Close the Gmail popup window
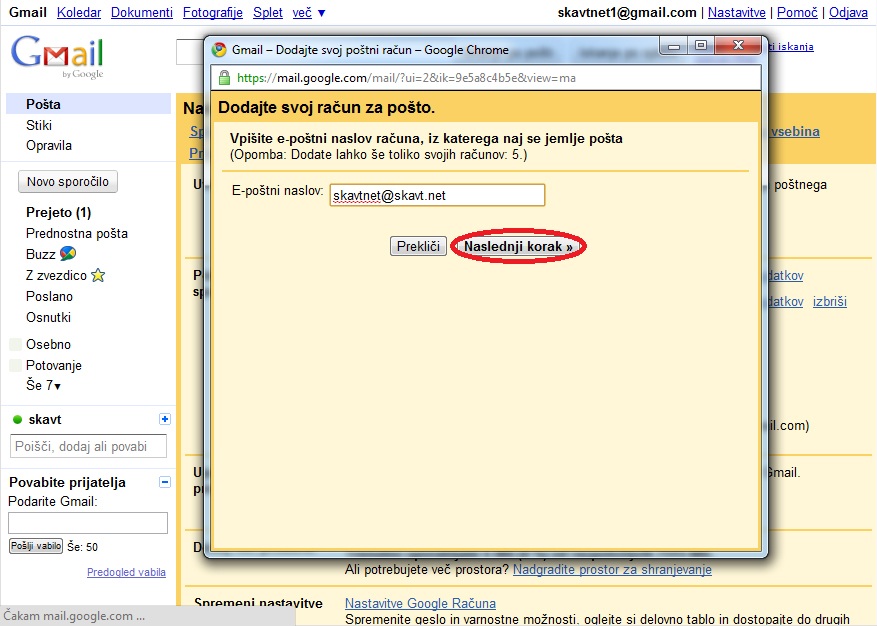The image size is (877, 626). [x=738, y=46]
